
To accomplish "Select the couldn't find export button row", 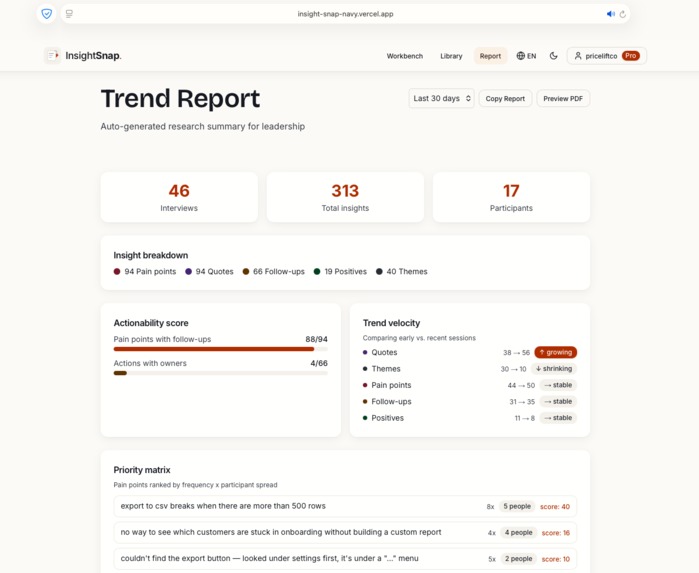I will click(345, 559).
